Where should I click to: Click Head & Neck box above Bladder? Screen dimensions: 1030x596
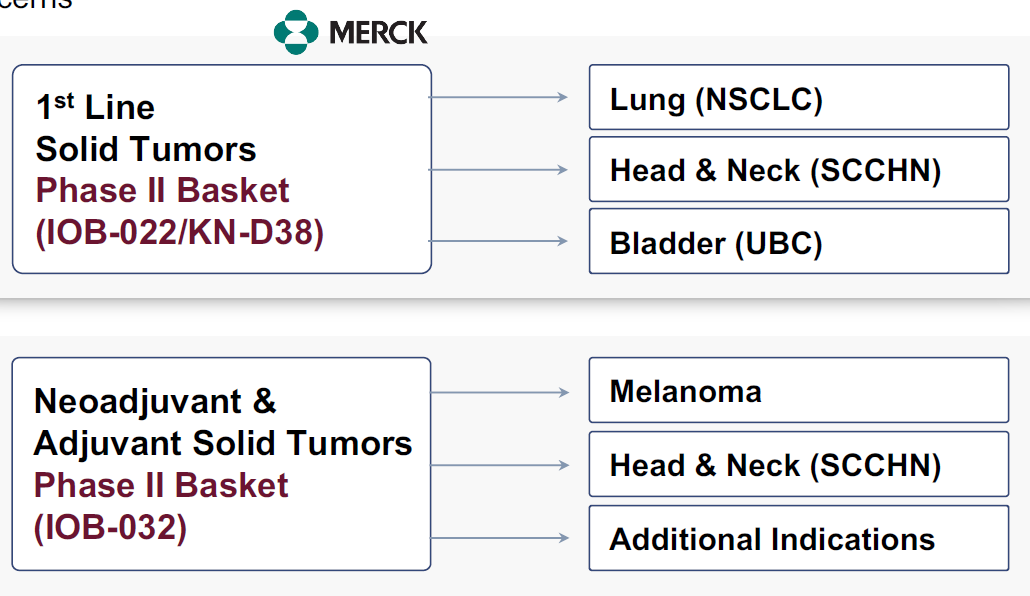click(798, 170)
